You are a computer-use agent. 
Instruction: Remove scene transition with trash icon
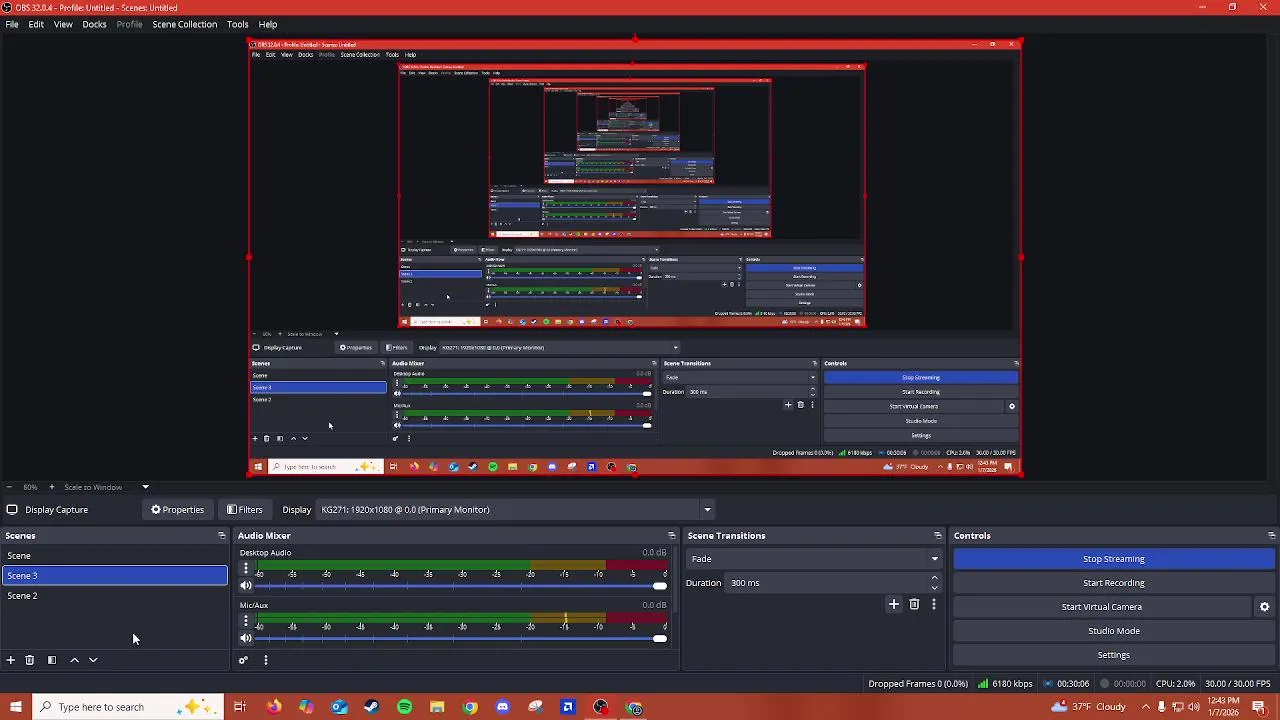914,604
